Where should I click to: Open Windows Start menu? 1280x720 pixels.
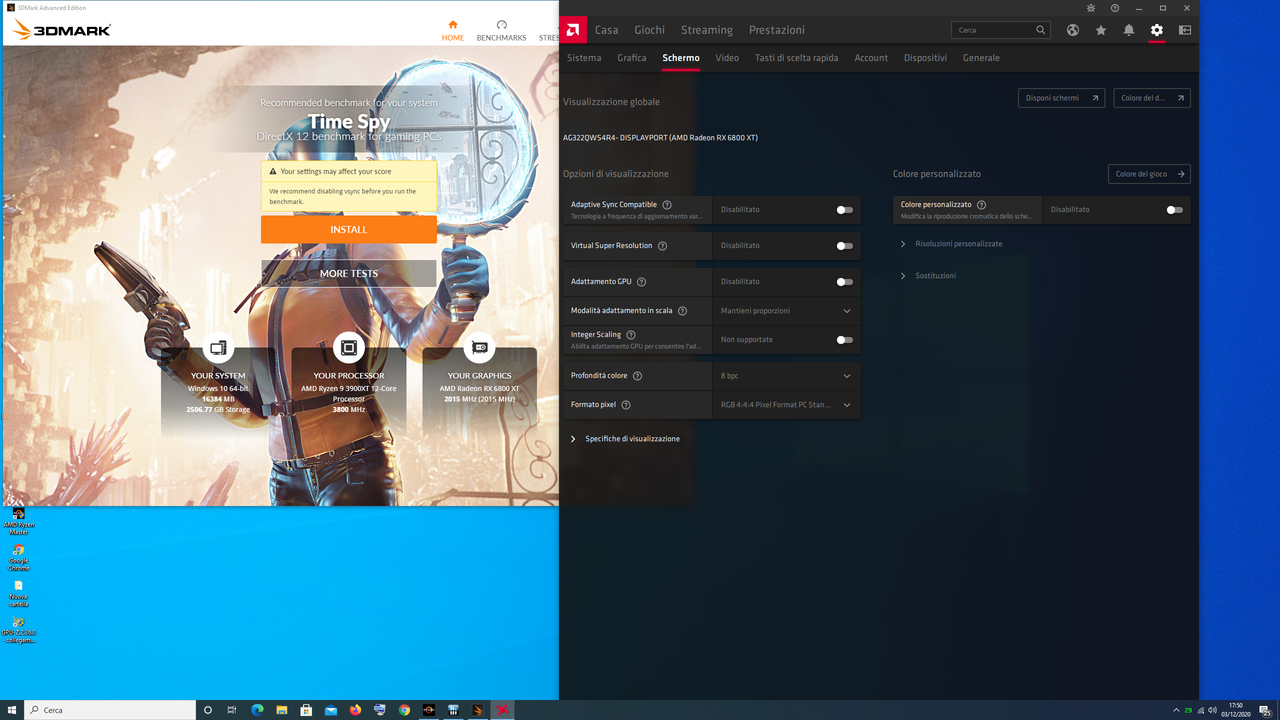[x=10, y=710]
